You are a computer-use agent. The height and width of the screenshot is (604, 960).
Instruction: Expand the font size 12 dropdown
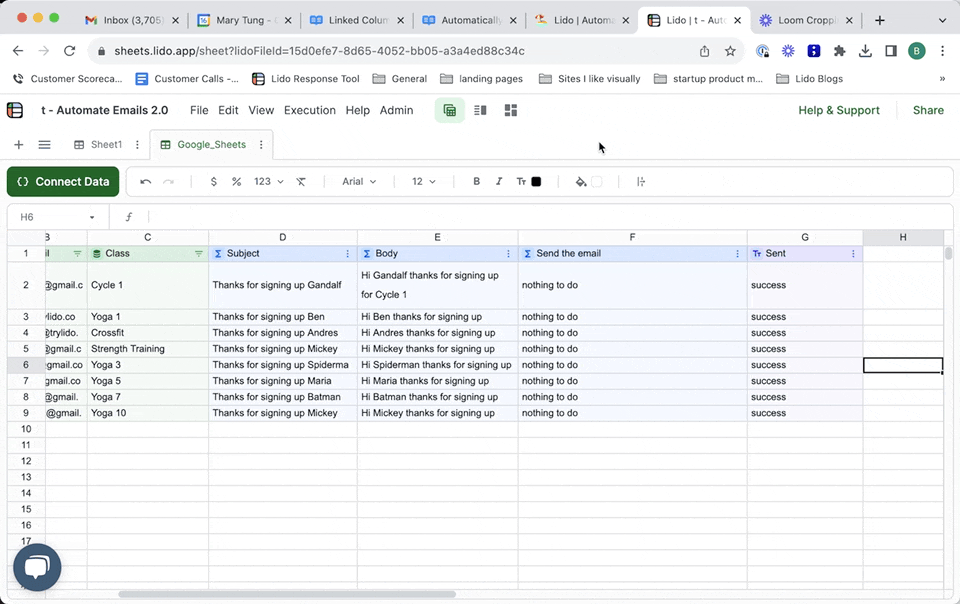point(424,182)
